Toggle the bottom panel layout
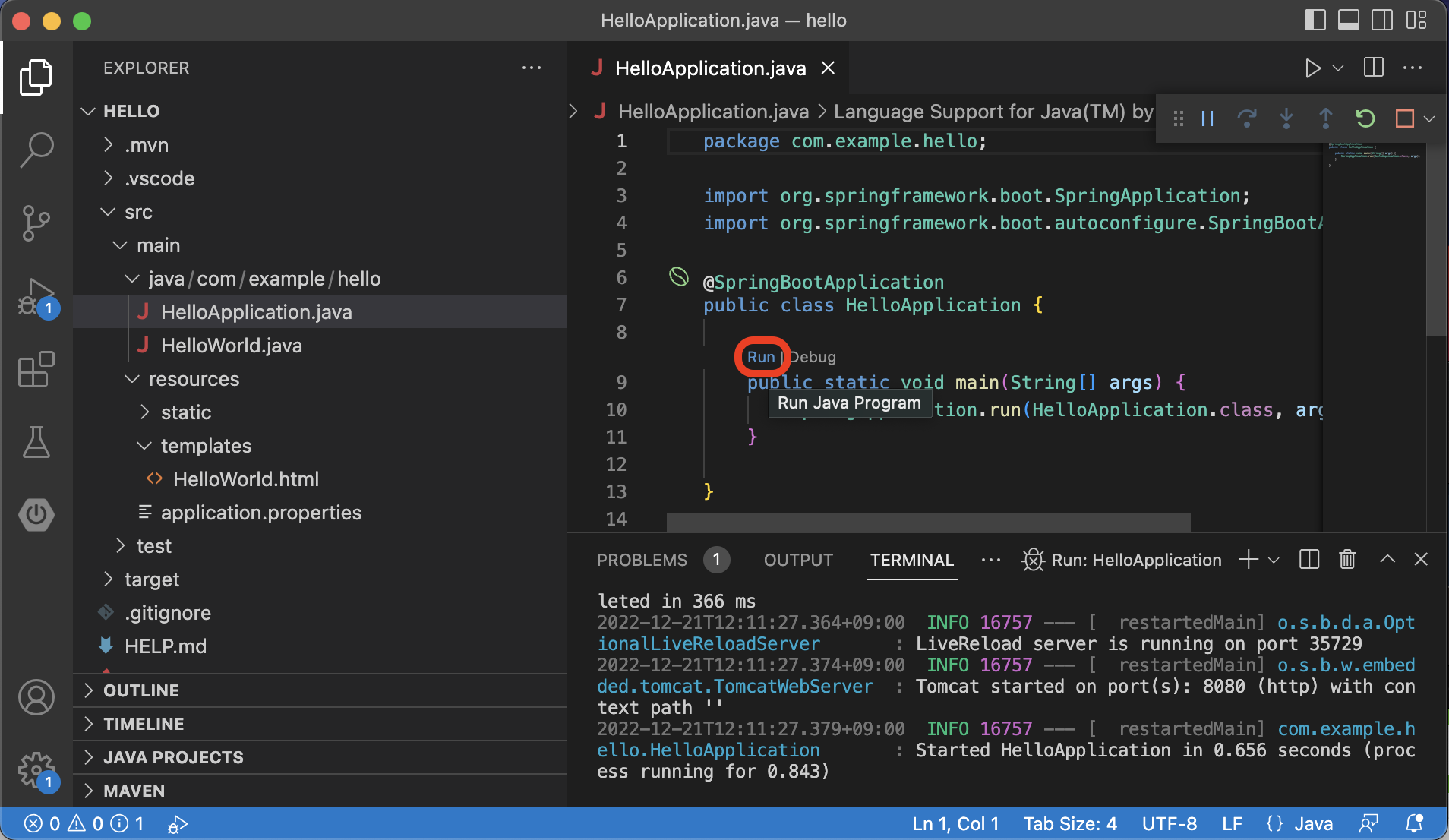 [1349, 21]
